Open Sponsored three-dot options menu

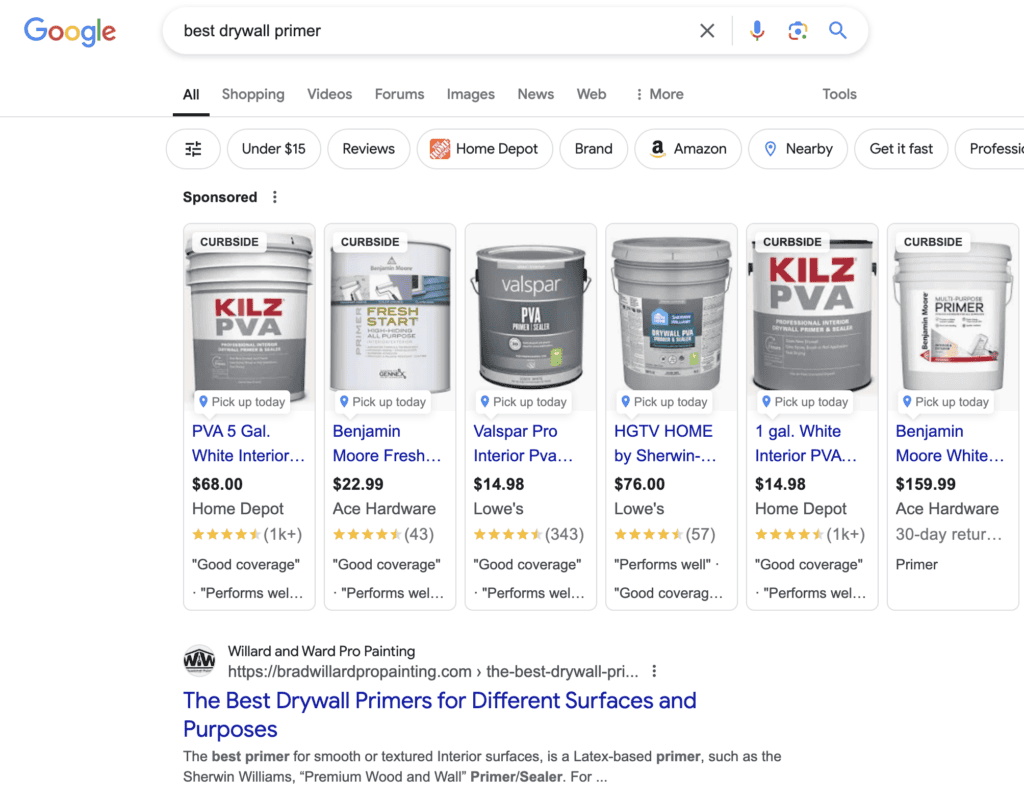tap(275, 197)
